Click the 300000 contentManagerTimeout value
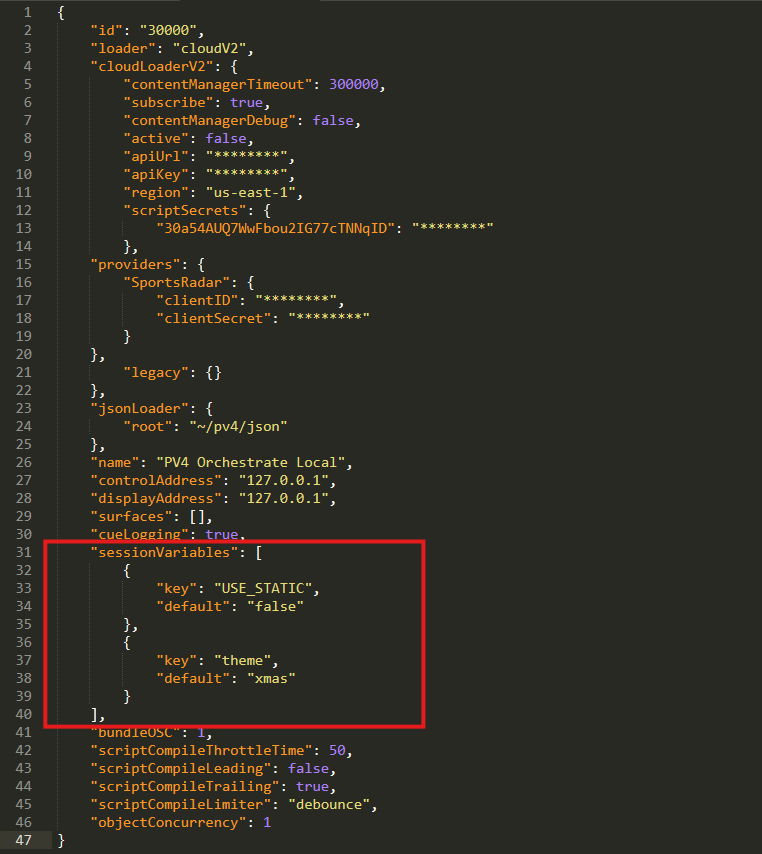The width and height of the screenshot is (762, 854). 353,84
